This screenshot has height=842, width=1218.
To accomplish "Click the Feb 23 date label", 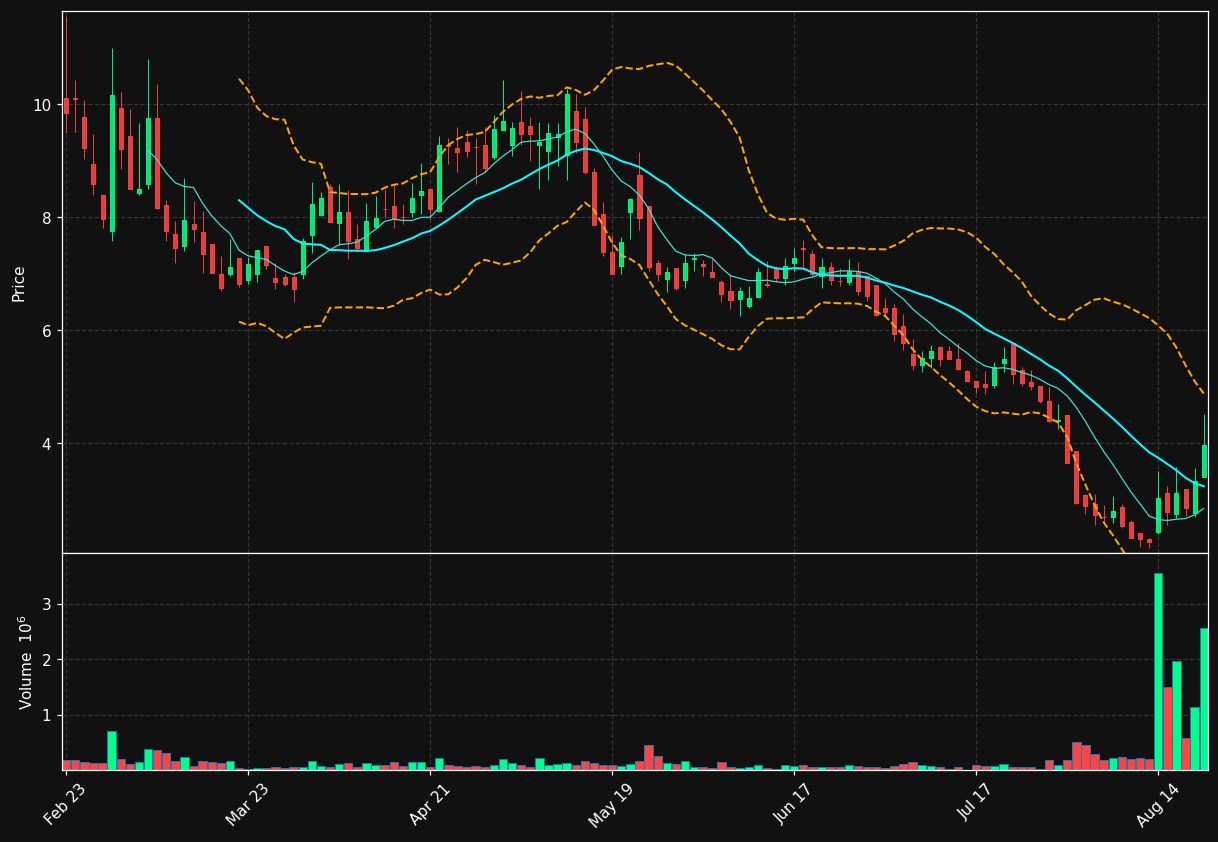I will pyautogui.click(x=65, y=804).
